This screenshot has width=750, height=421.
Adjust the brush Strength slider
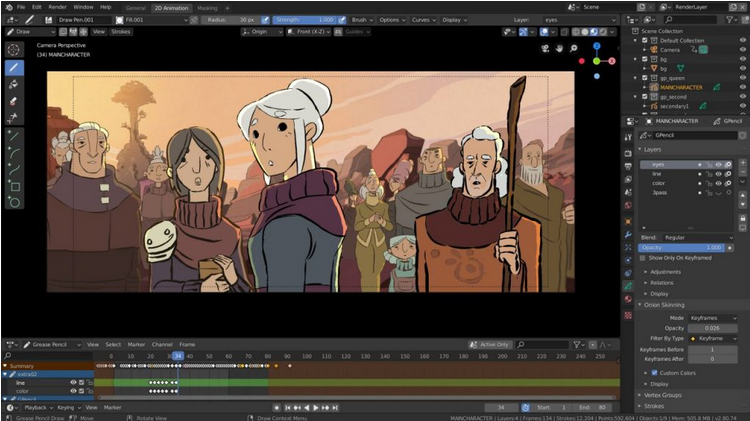pos(305,20)
